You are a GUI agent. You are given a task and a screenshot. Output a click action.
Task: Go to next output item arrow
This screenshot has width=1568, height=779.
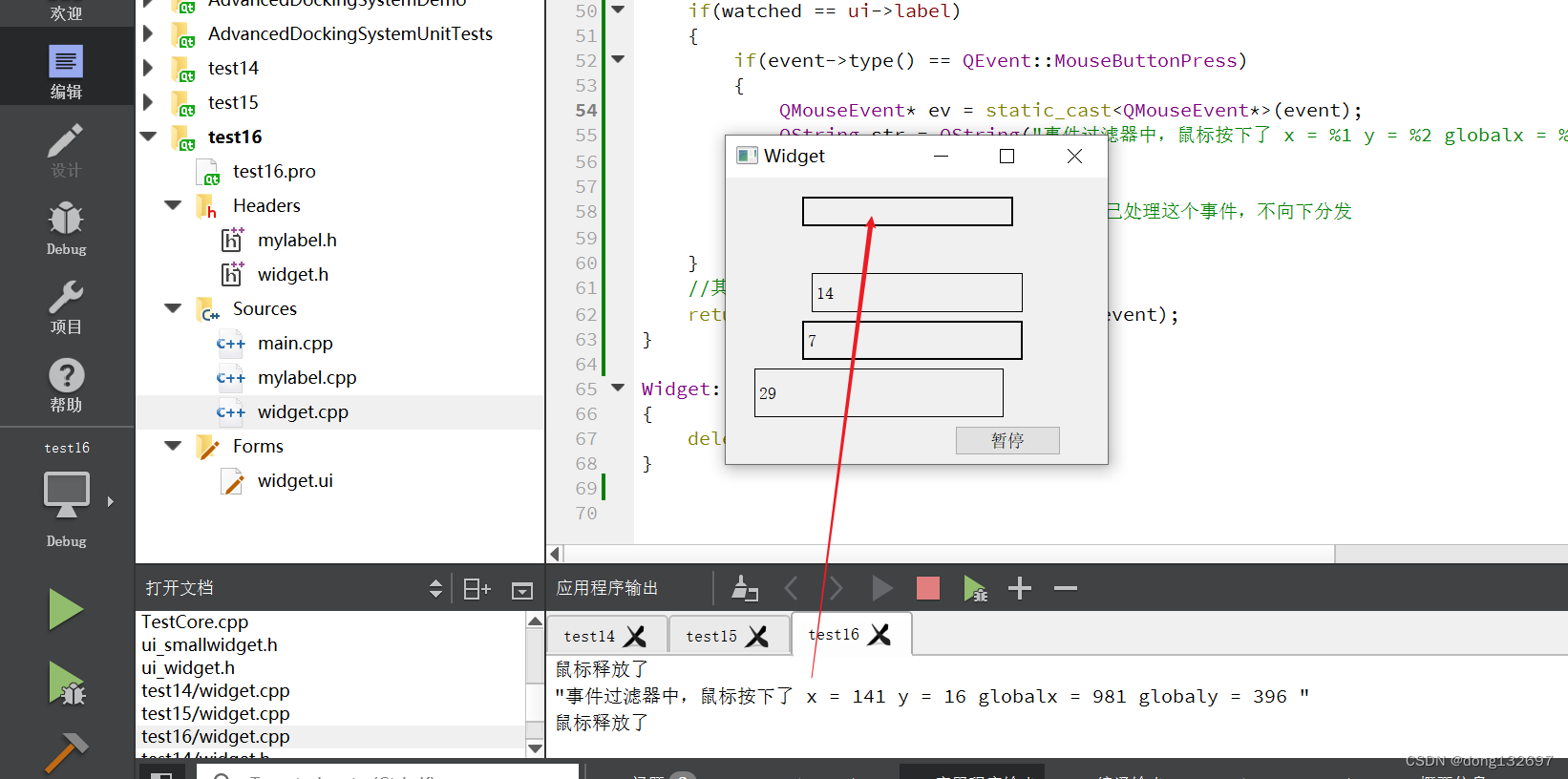coord(836,588)
